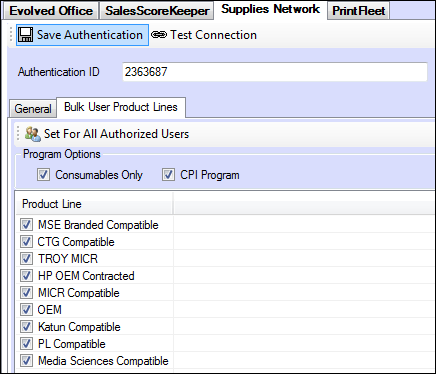
Task: Toggle Katun Compatible checkbox
Action: [26, 327]
